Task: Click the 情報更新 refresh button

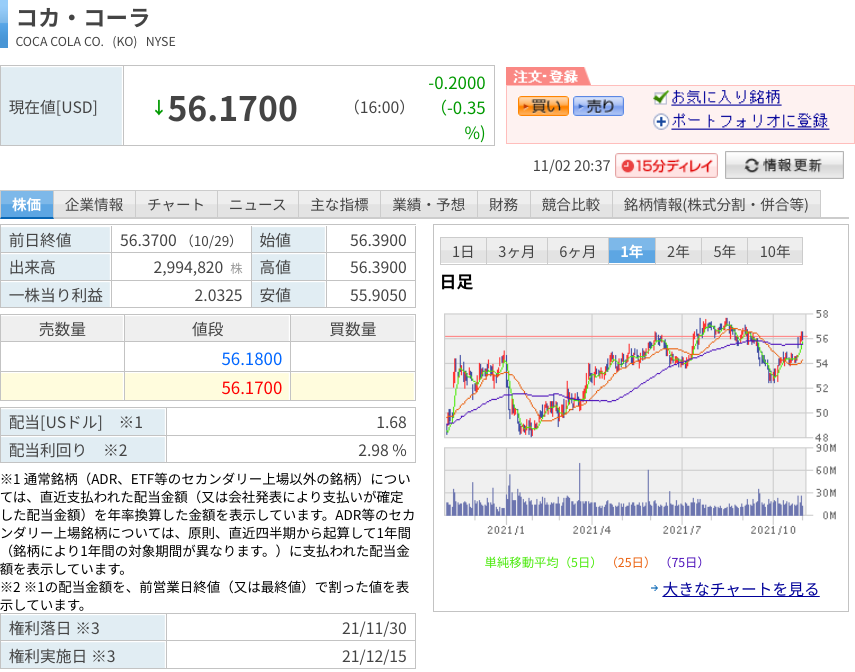Action: (784, 165)
